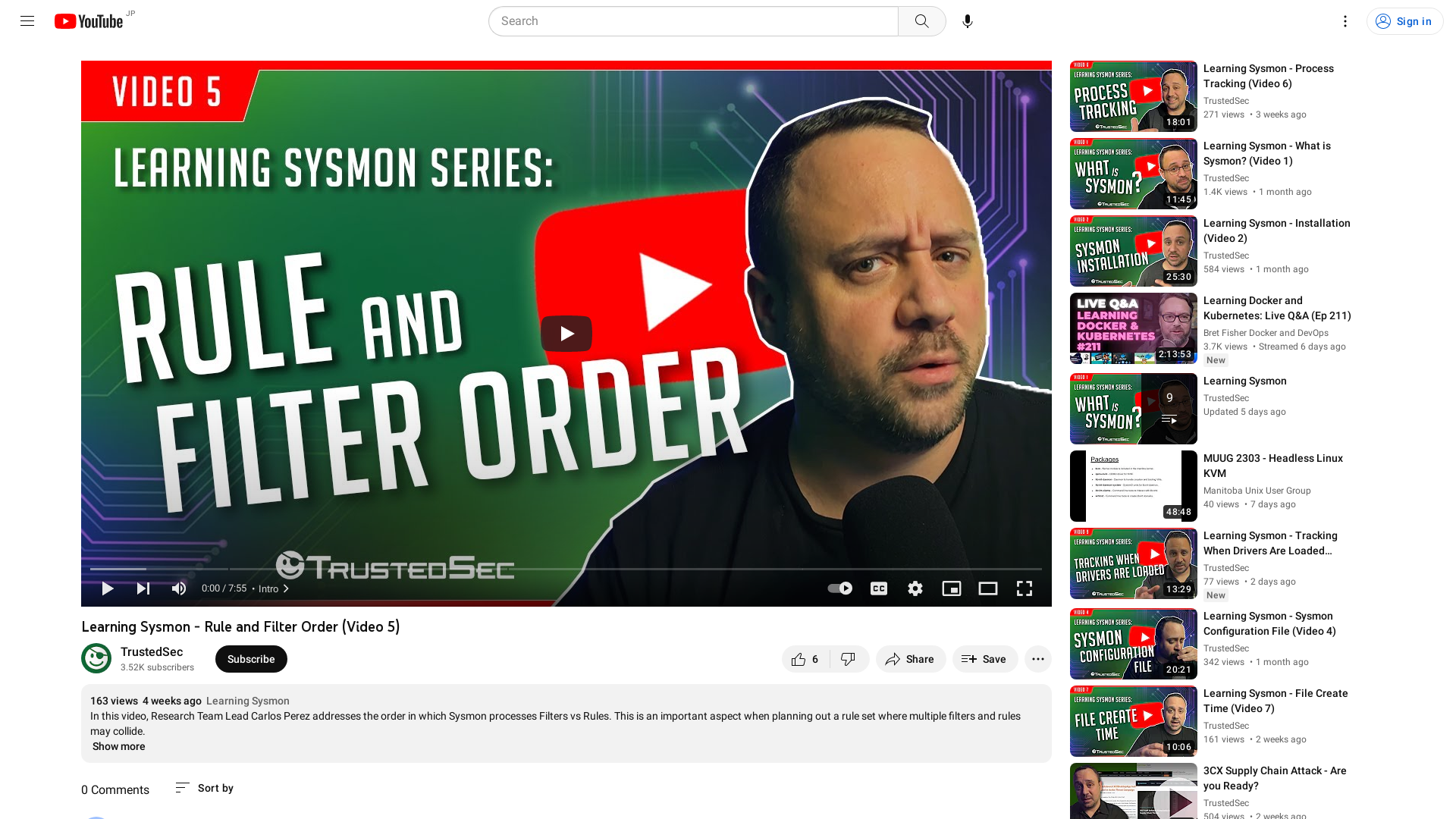This screenshot has height=819, width=1456.
Task: Click the three-dot more options menu
Action: tap(1038, 658)
